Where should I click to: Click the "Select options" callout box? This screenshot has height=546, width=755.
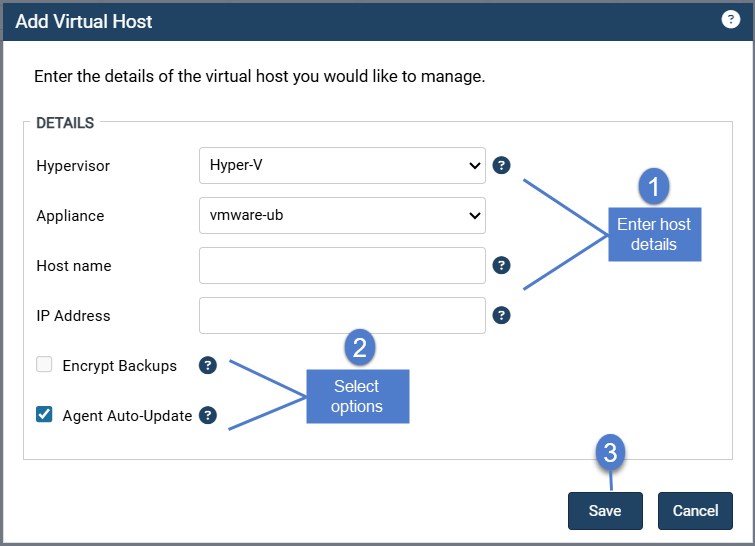point(357,396)
